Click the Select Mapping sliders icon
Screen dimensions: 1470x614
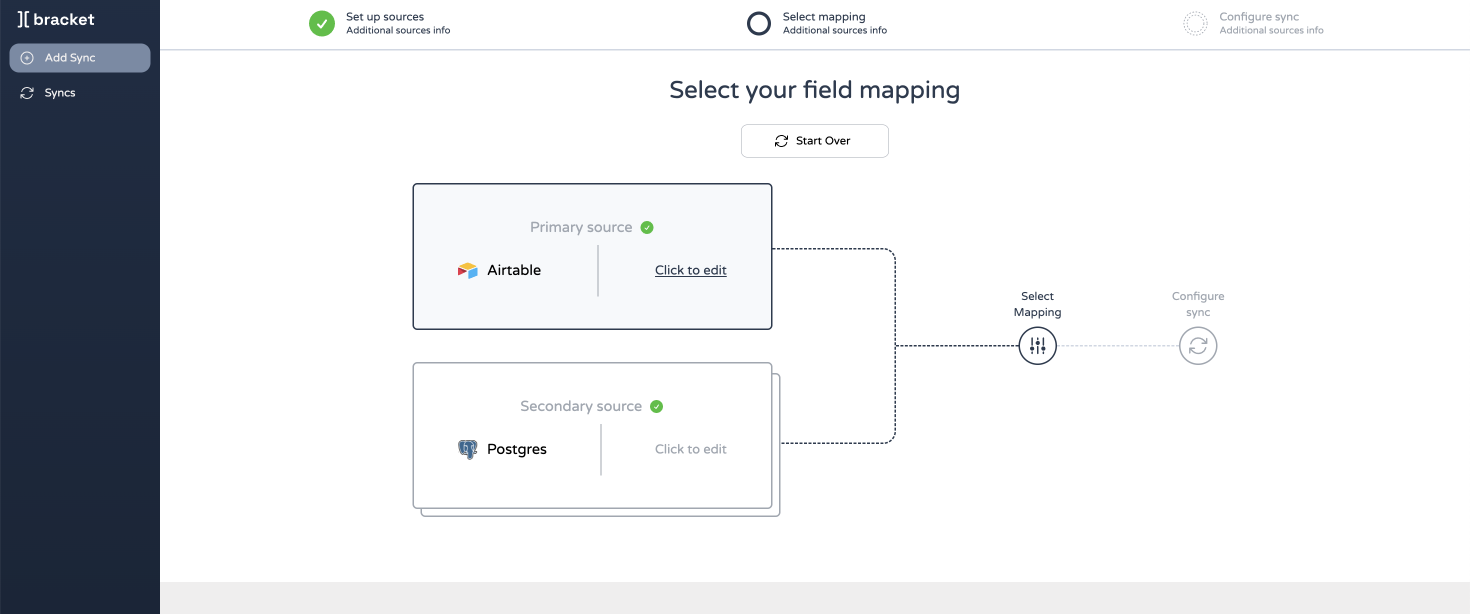pos(1038,346)
